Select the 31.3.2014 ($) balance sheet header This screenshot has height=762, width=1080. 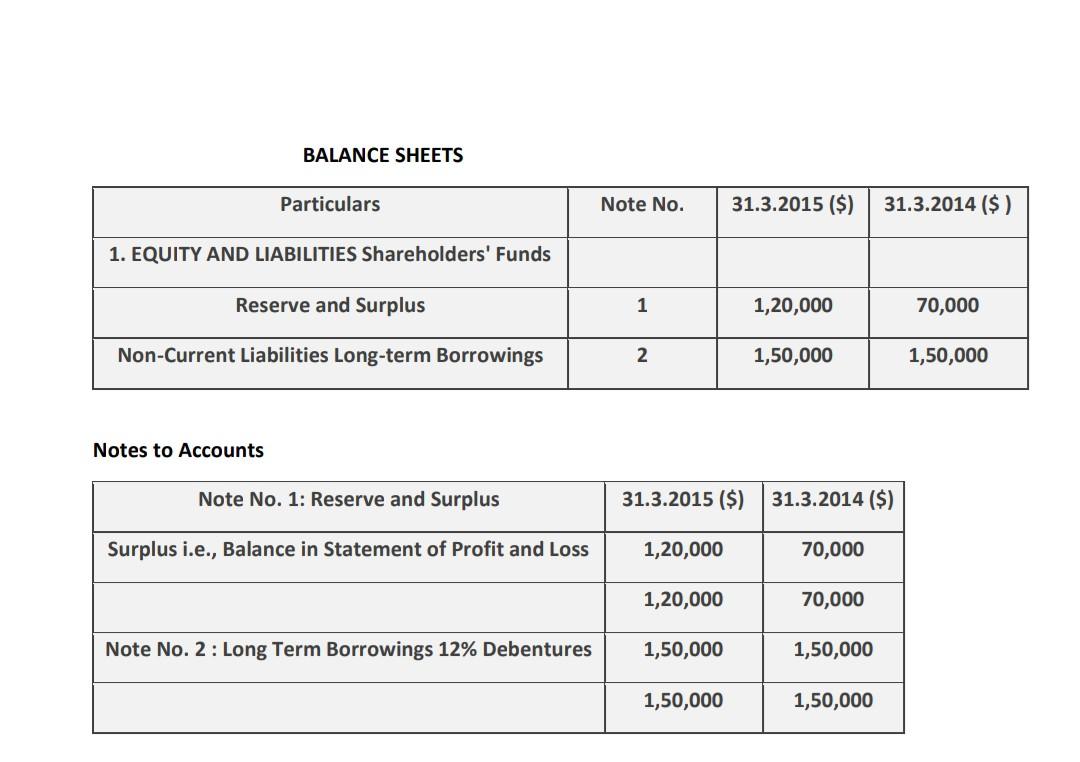(x=948, y=204)
